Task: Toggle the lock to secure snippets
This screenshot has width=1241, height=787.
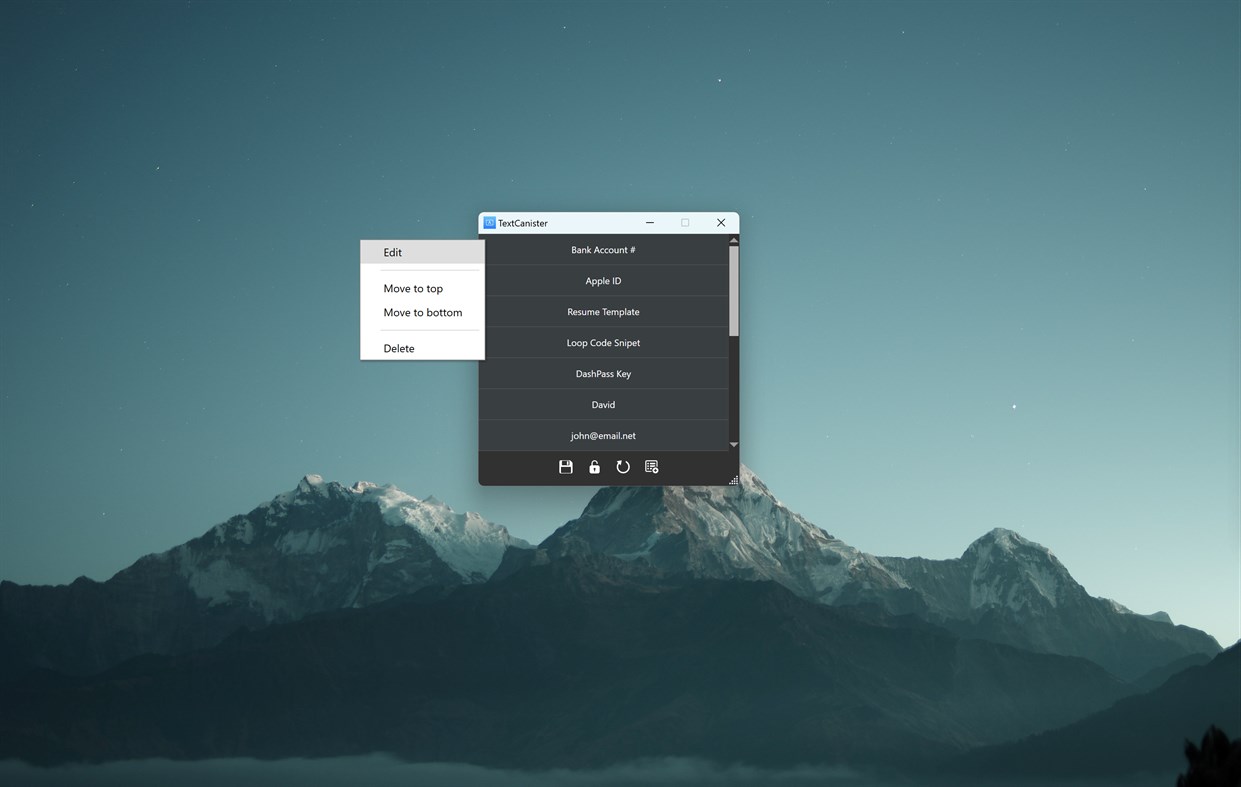Action: (x=594, y=466)
